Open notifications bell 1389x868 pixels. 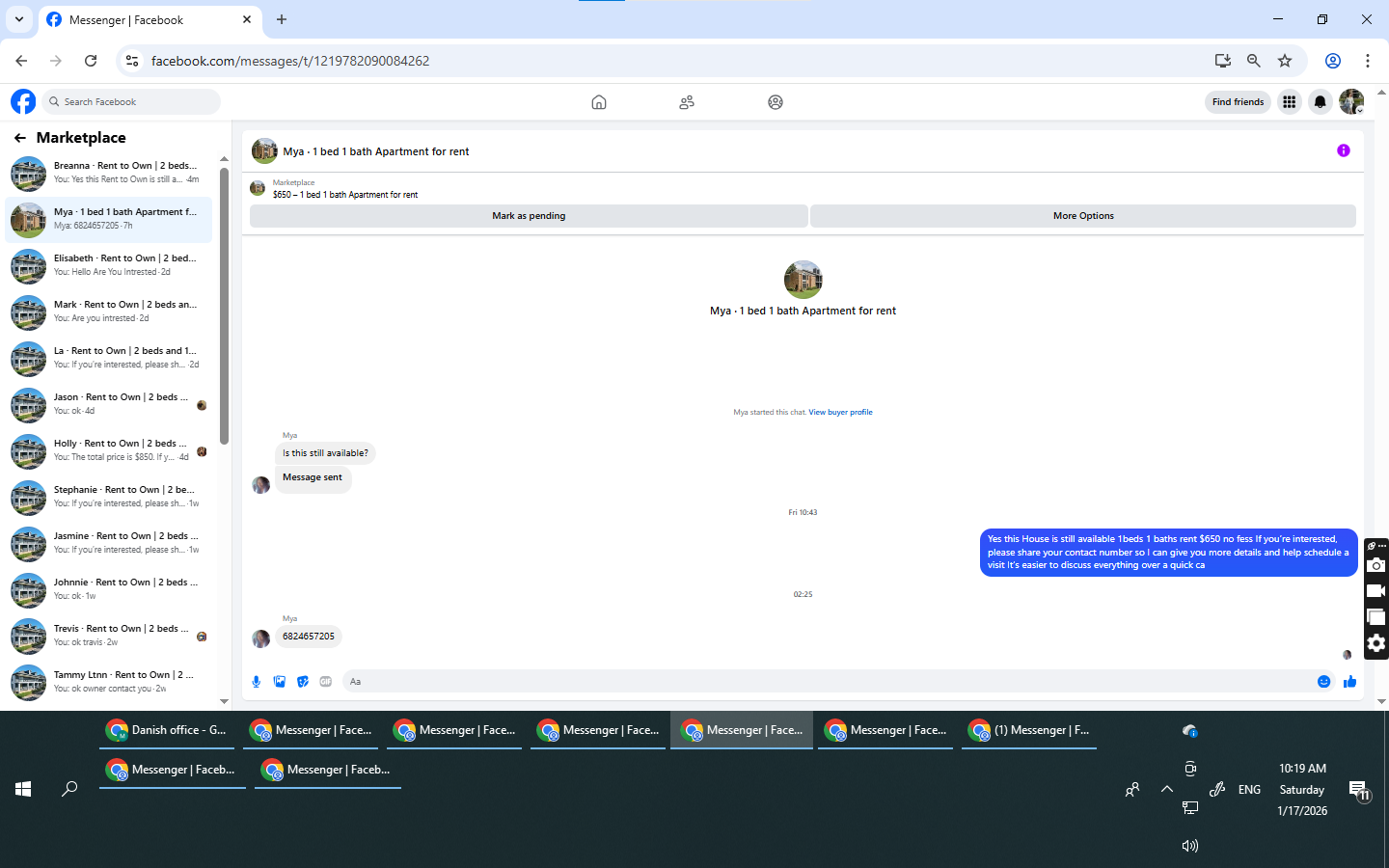click(x=1321, y=101)
